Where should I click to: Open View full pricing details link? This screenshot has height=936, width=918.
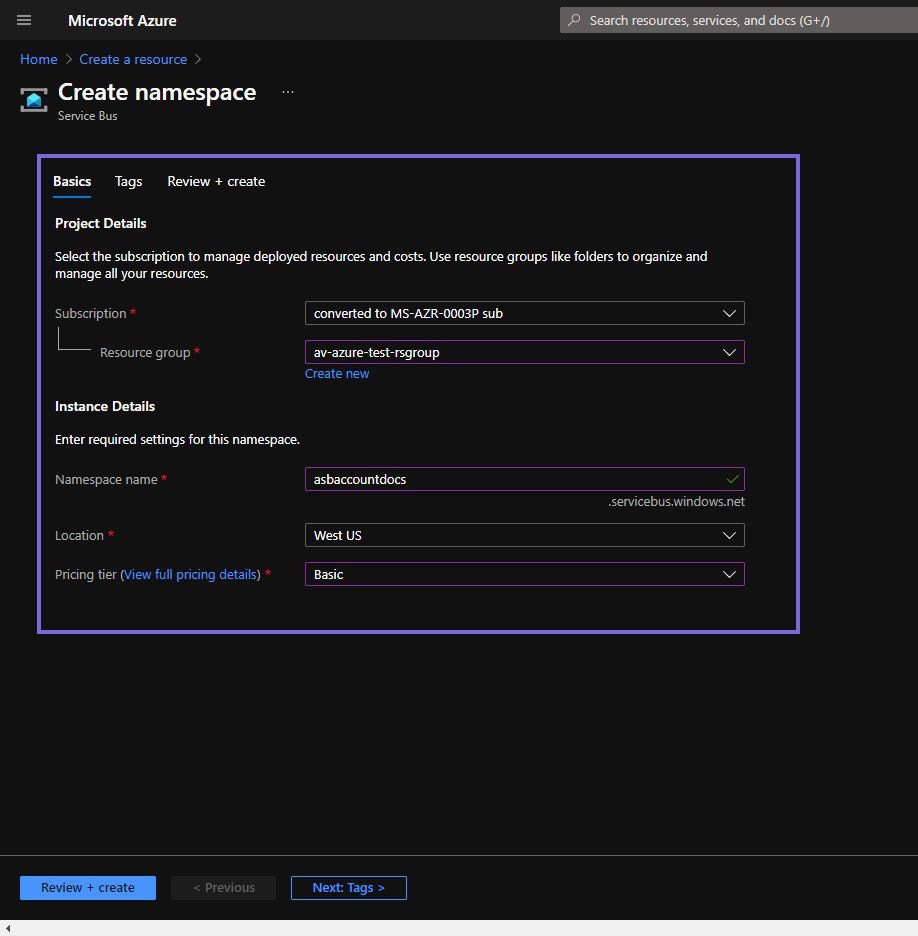pos(192,574)
